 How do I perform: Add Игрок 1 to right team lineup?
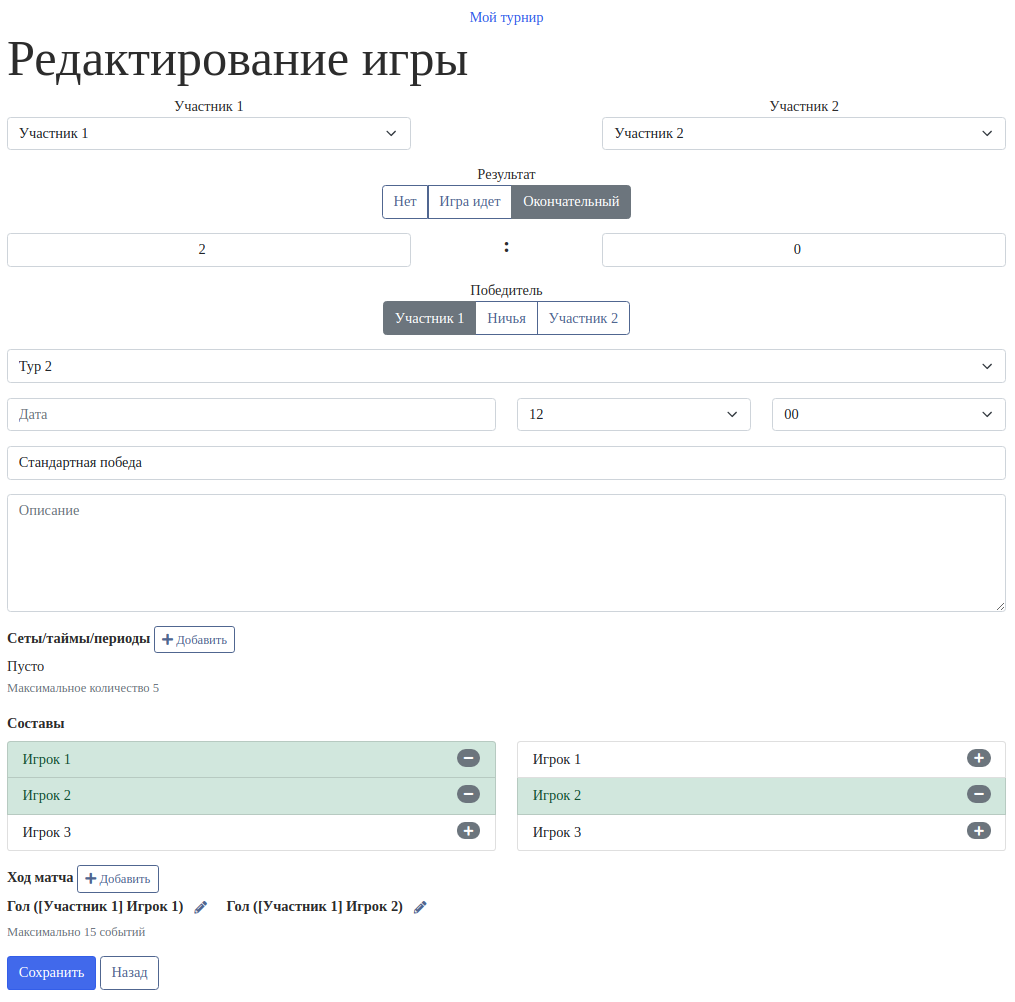coord(978,759)
